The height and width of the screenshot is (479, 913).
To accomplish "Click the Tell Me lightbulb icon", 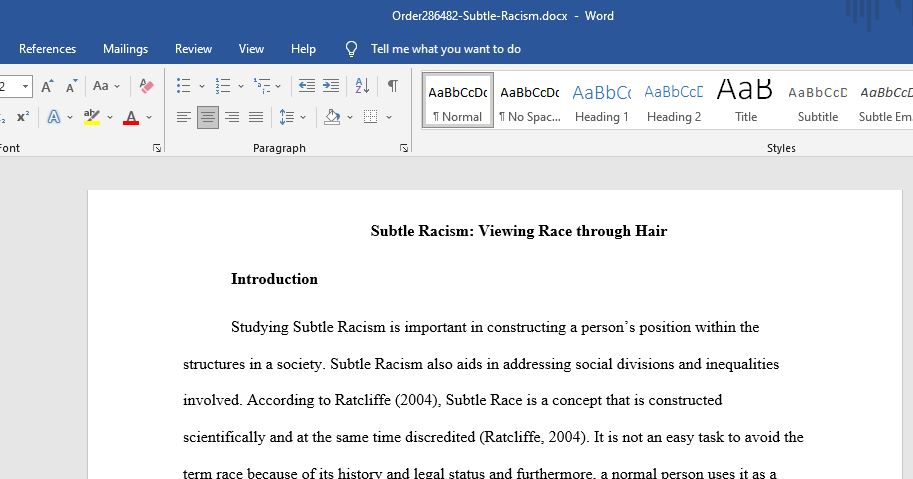I will pos(351,49).
